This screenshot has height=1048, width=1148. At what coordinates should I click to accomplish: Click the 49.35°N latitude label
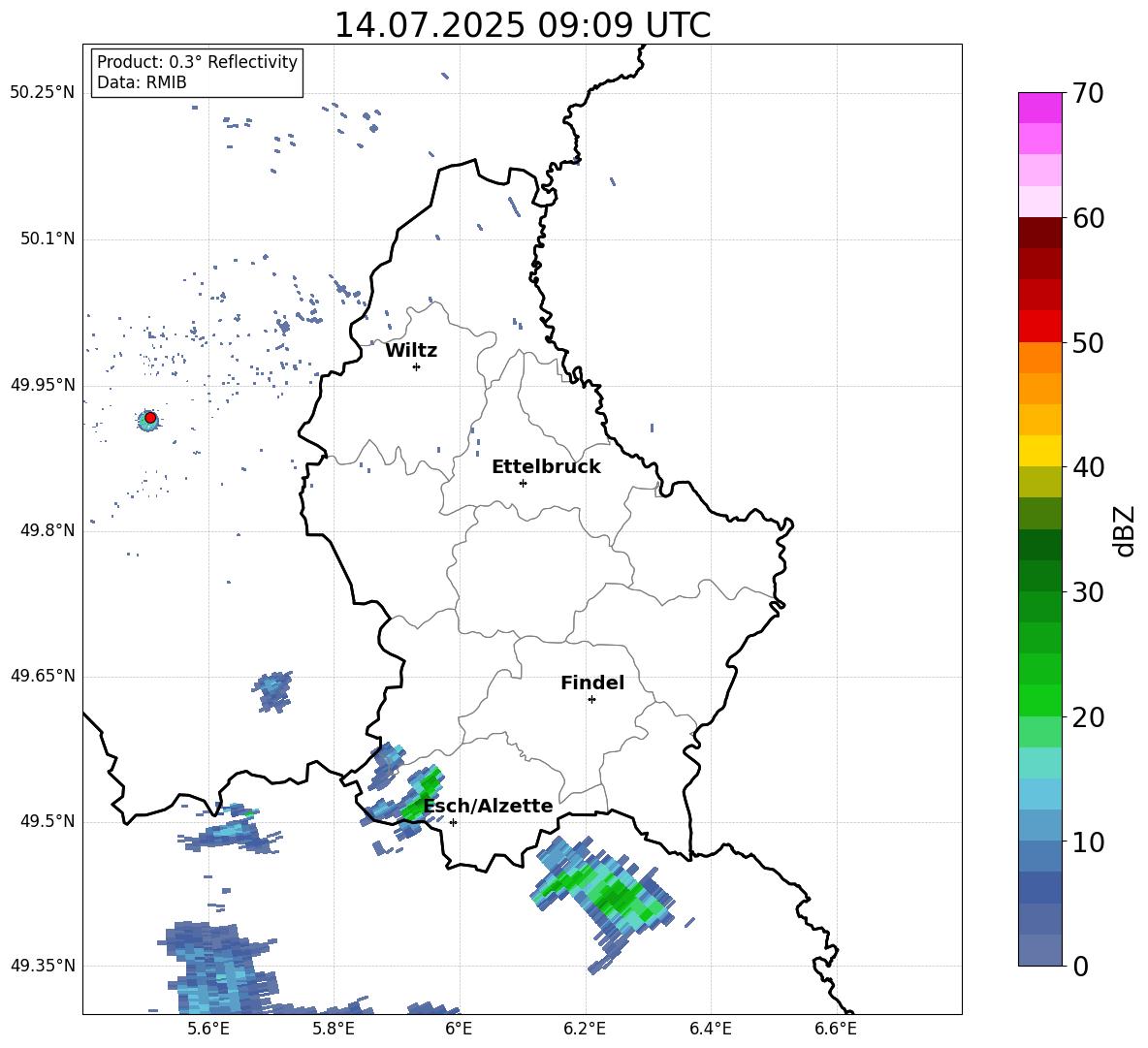42,966
